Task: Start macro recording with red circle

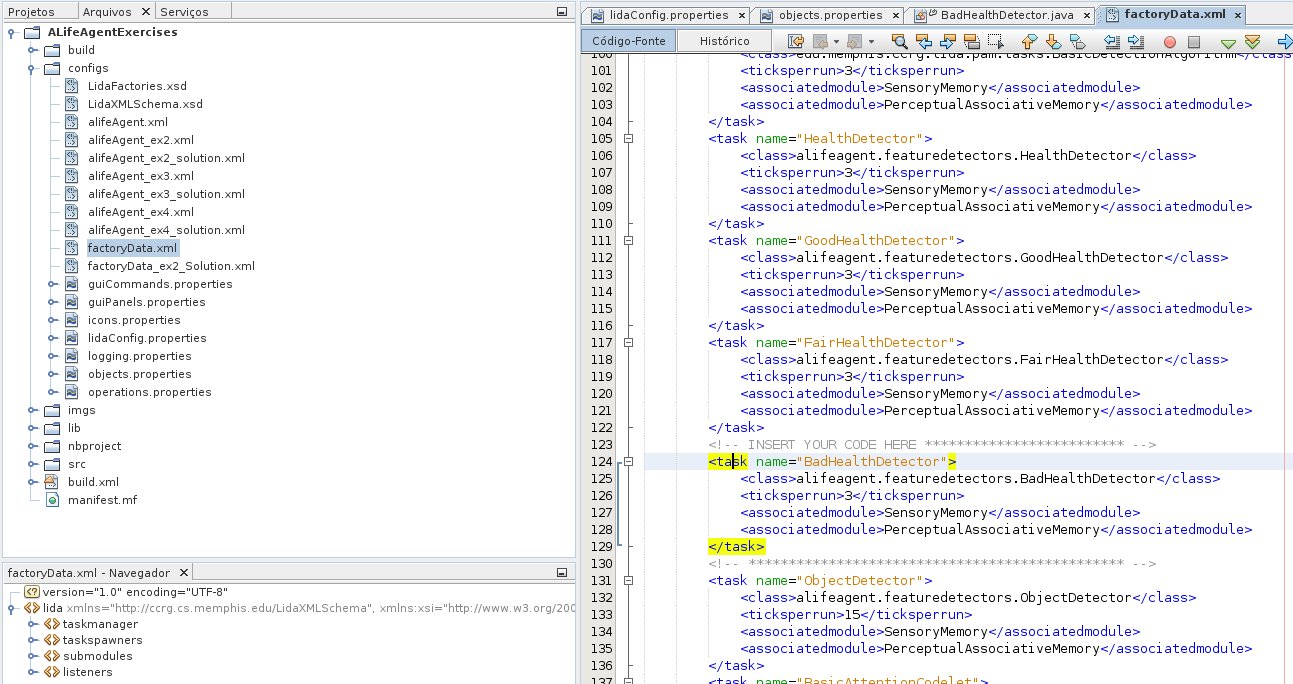Action: [1169, 42]
